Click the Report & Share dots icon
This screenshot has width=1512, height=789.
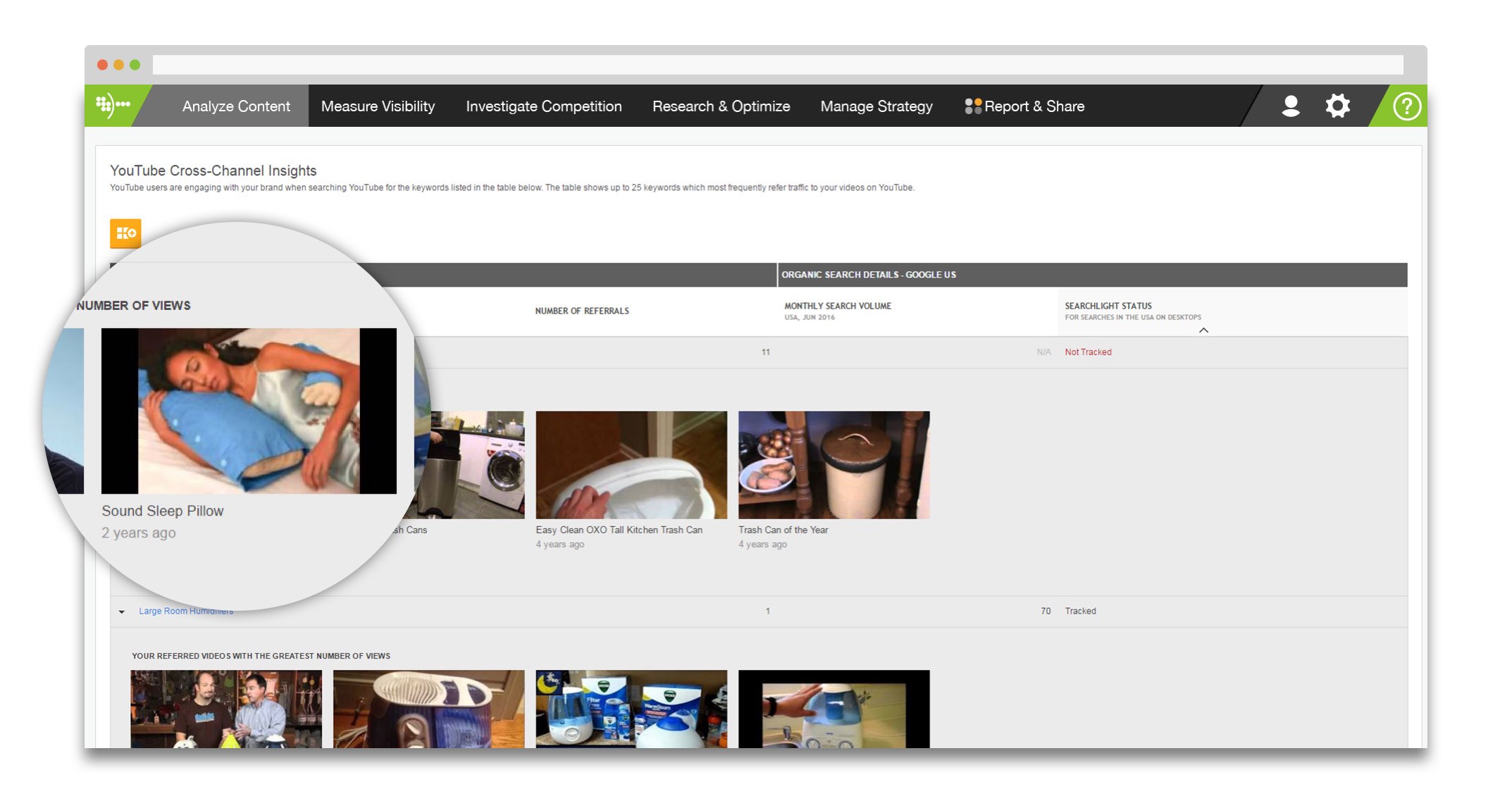tap(973, 106)
